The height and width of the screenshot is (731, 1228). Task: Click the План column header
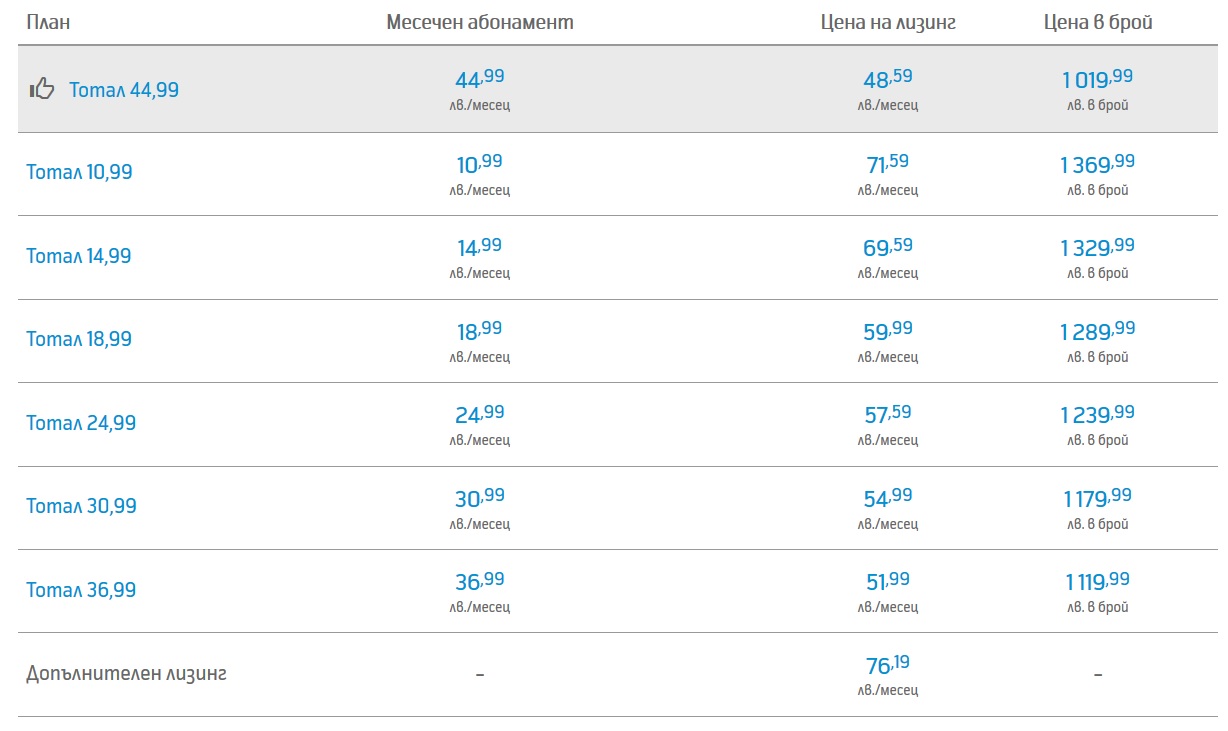pyautogui.click(x=48, y=22)
